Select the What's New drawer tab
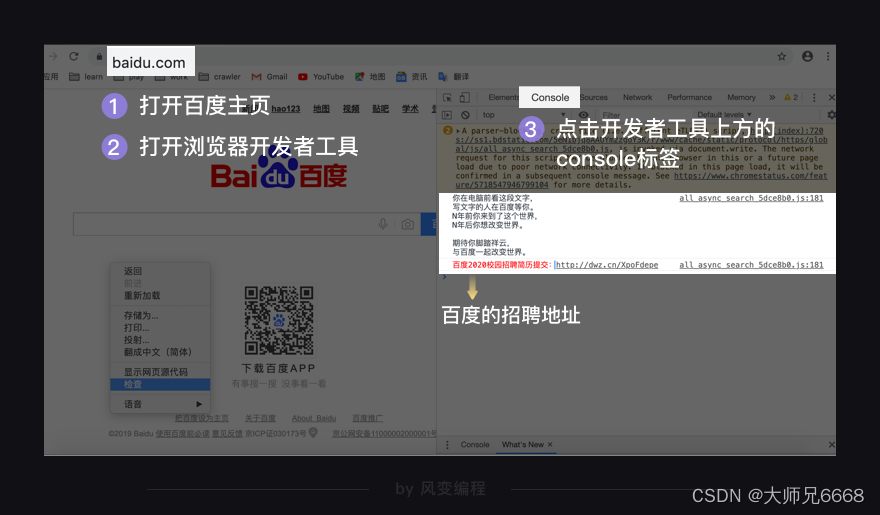This screenshot has height=515, width=880. (x=522, y=444)
